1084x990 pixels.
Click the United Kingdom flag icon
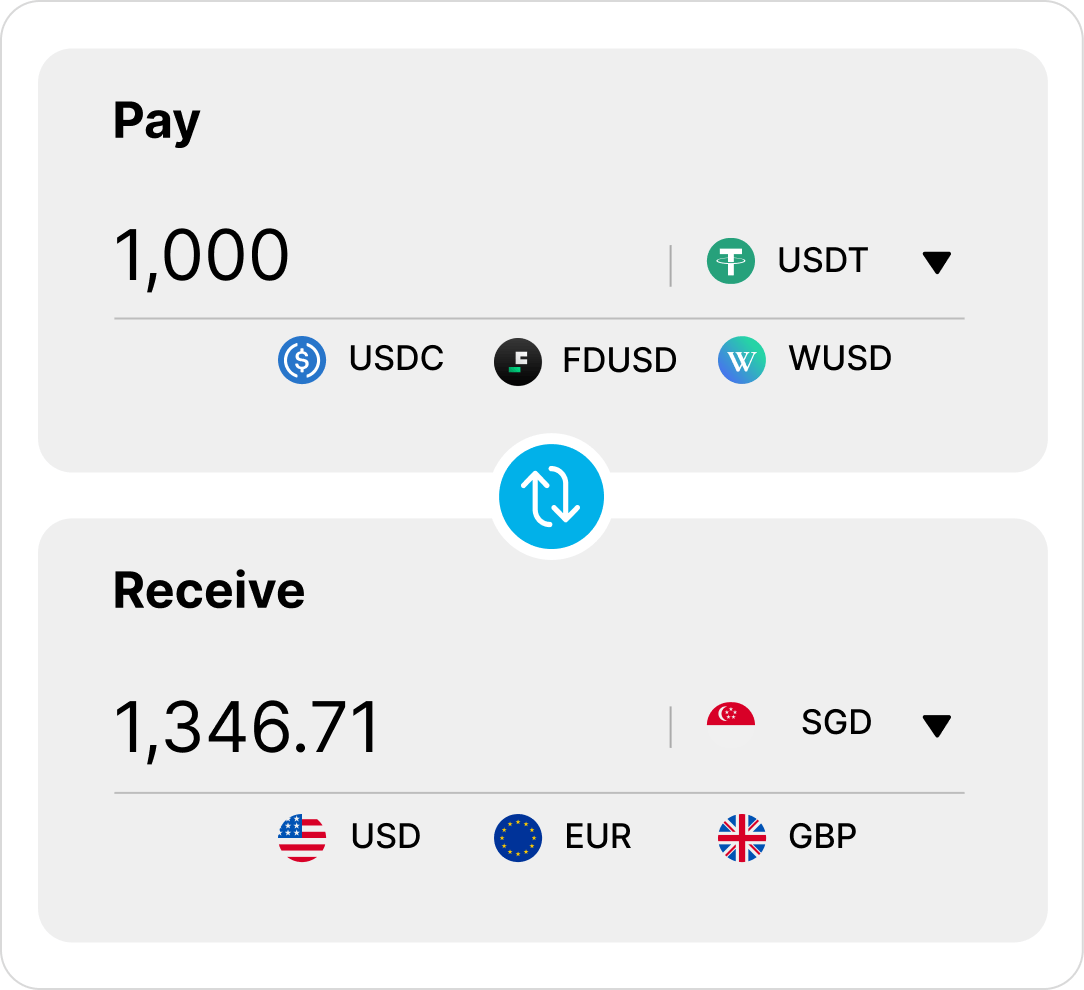point(742,838)
